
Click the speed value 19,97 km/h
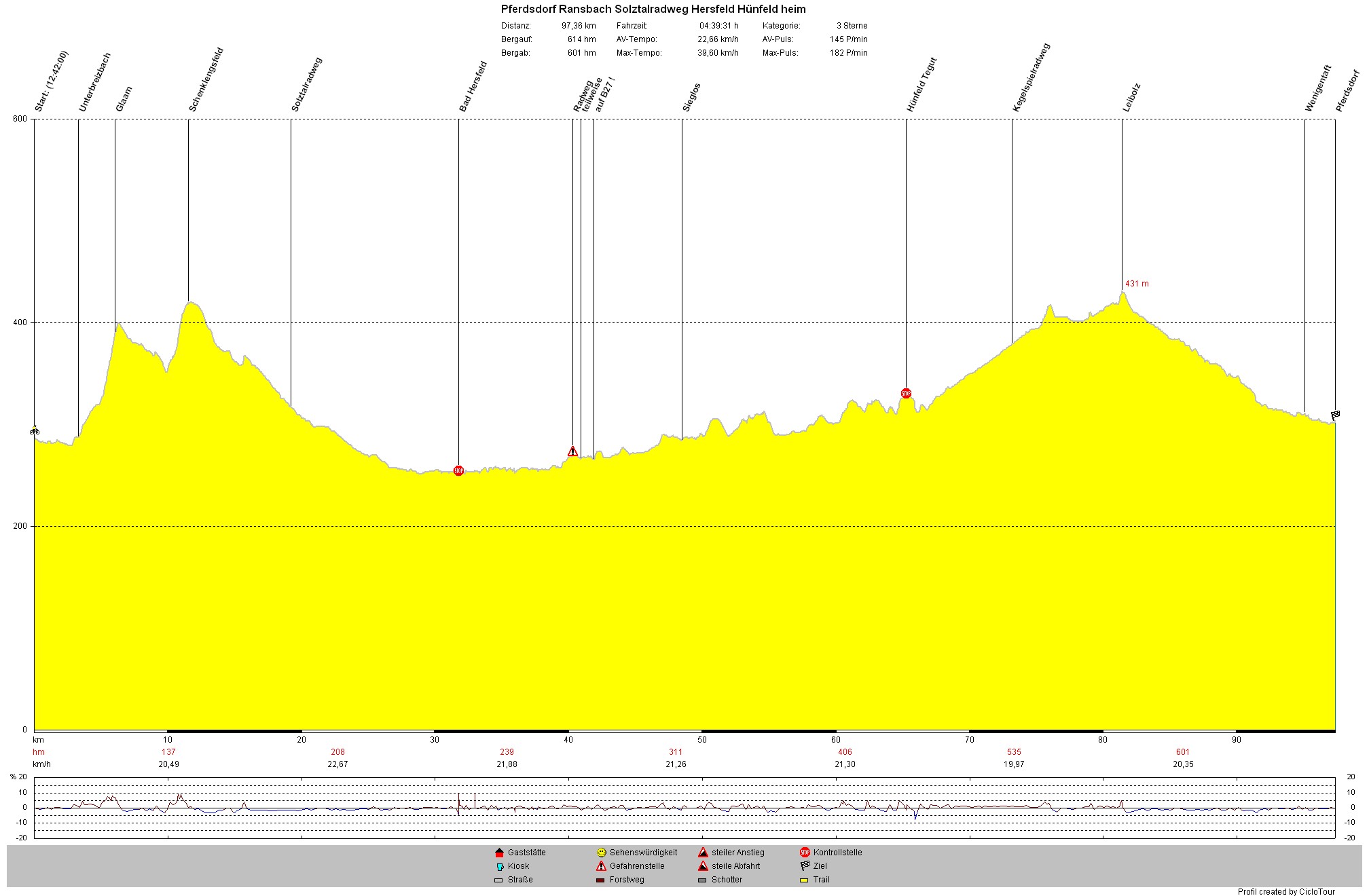point(1014,764)
